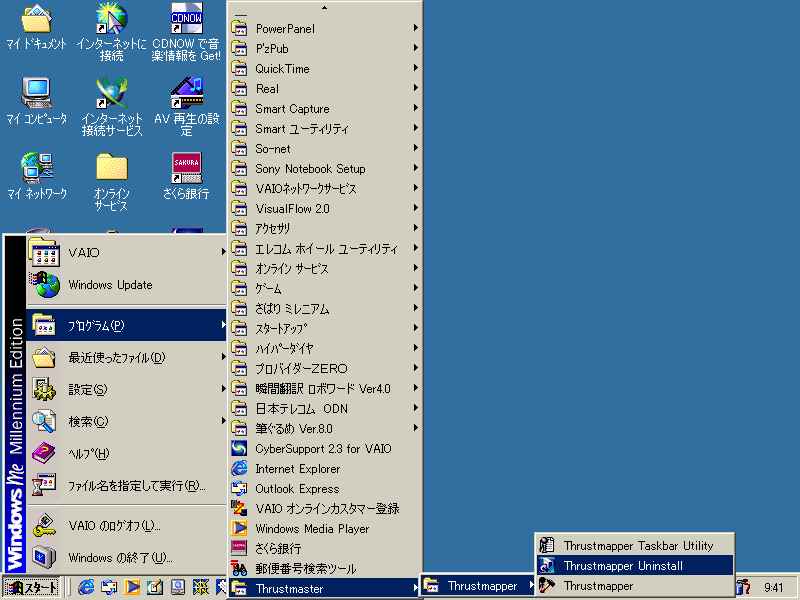Click the Thrustmapper Uninstall icon

(547, 565)
